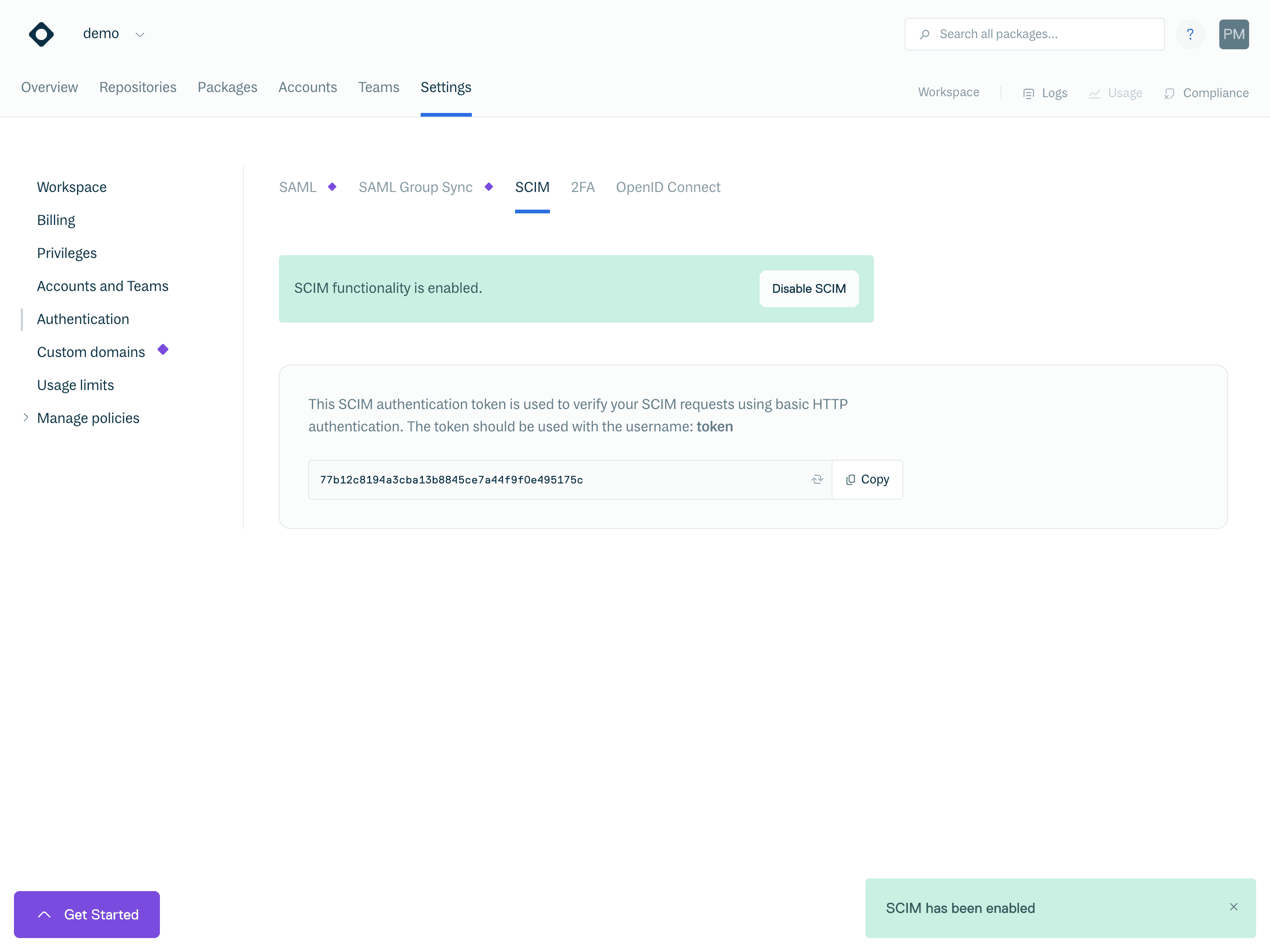This screenshot has width=1270, height=952.
Task: Copy the SCIM authentication token
Action: [867, 479]
